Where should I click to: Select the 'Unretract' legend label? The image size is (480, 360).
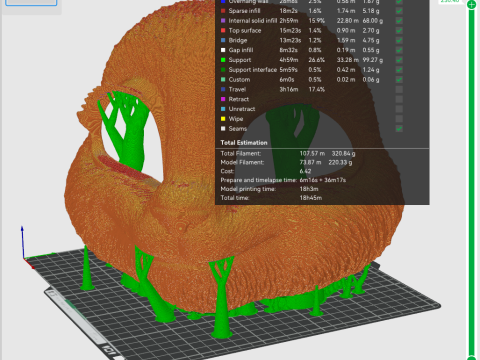click(242, 109)
